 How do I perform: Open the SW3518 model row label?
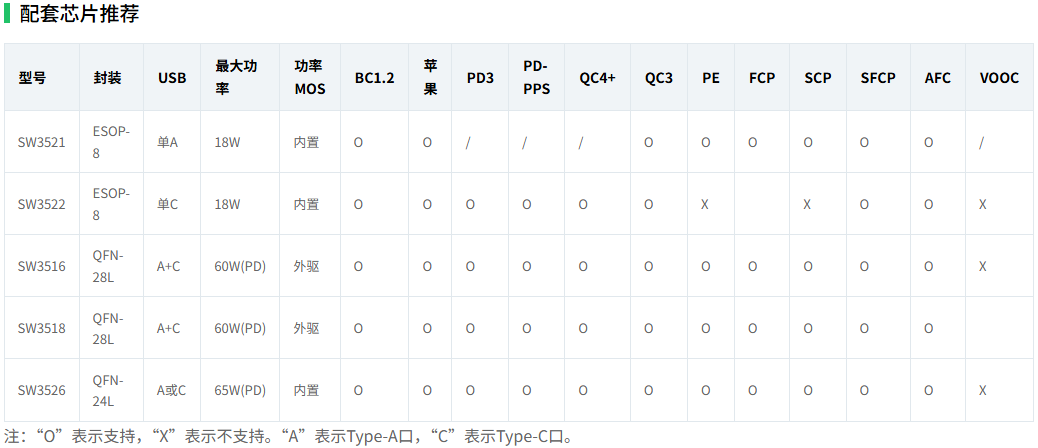pyautogui.click(x=41, y=328)
